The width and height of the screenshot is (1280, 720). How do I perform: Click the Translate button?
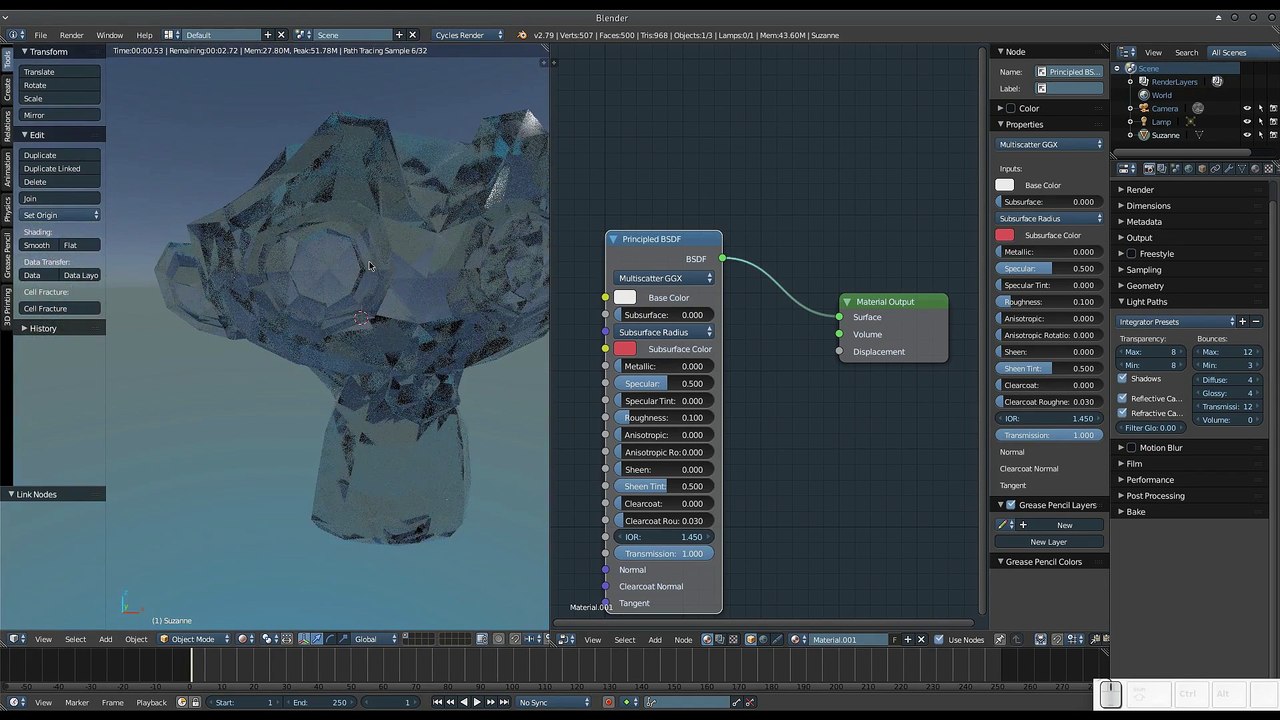click(60, 72)
